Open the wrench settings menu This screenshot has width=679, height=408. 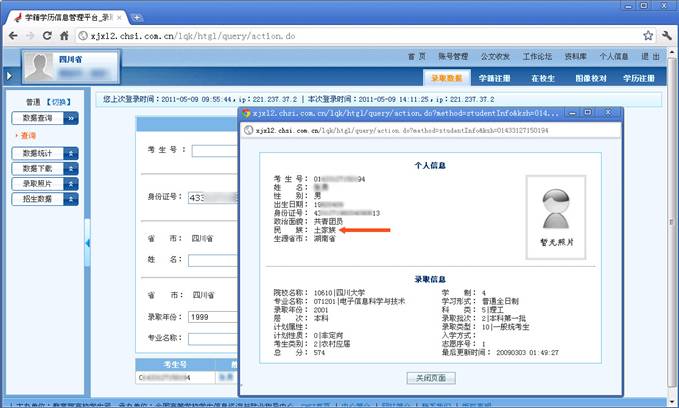(663, 36)
